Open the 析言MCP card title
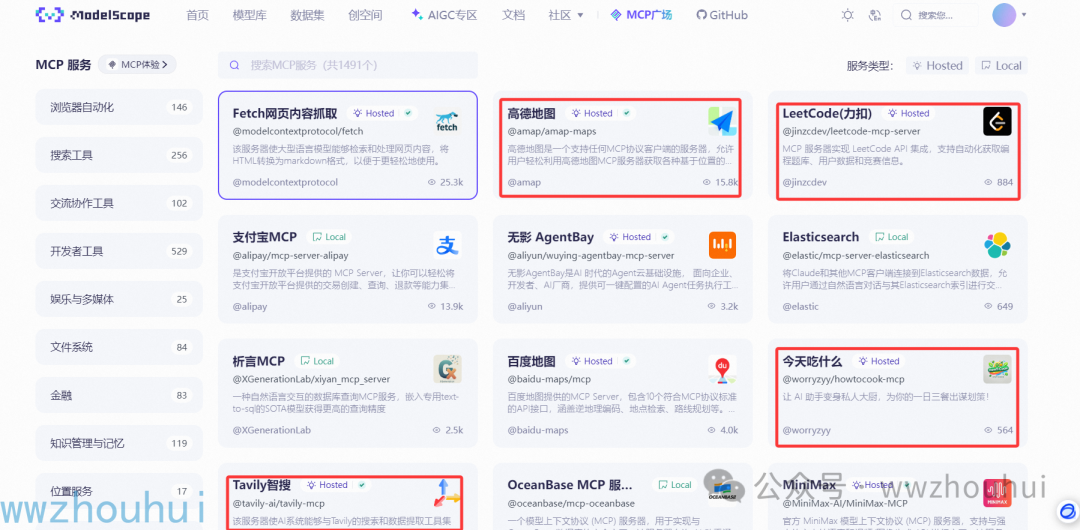Viewport: 1080px width, 530px height. click(259, 361)
